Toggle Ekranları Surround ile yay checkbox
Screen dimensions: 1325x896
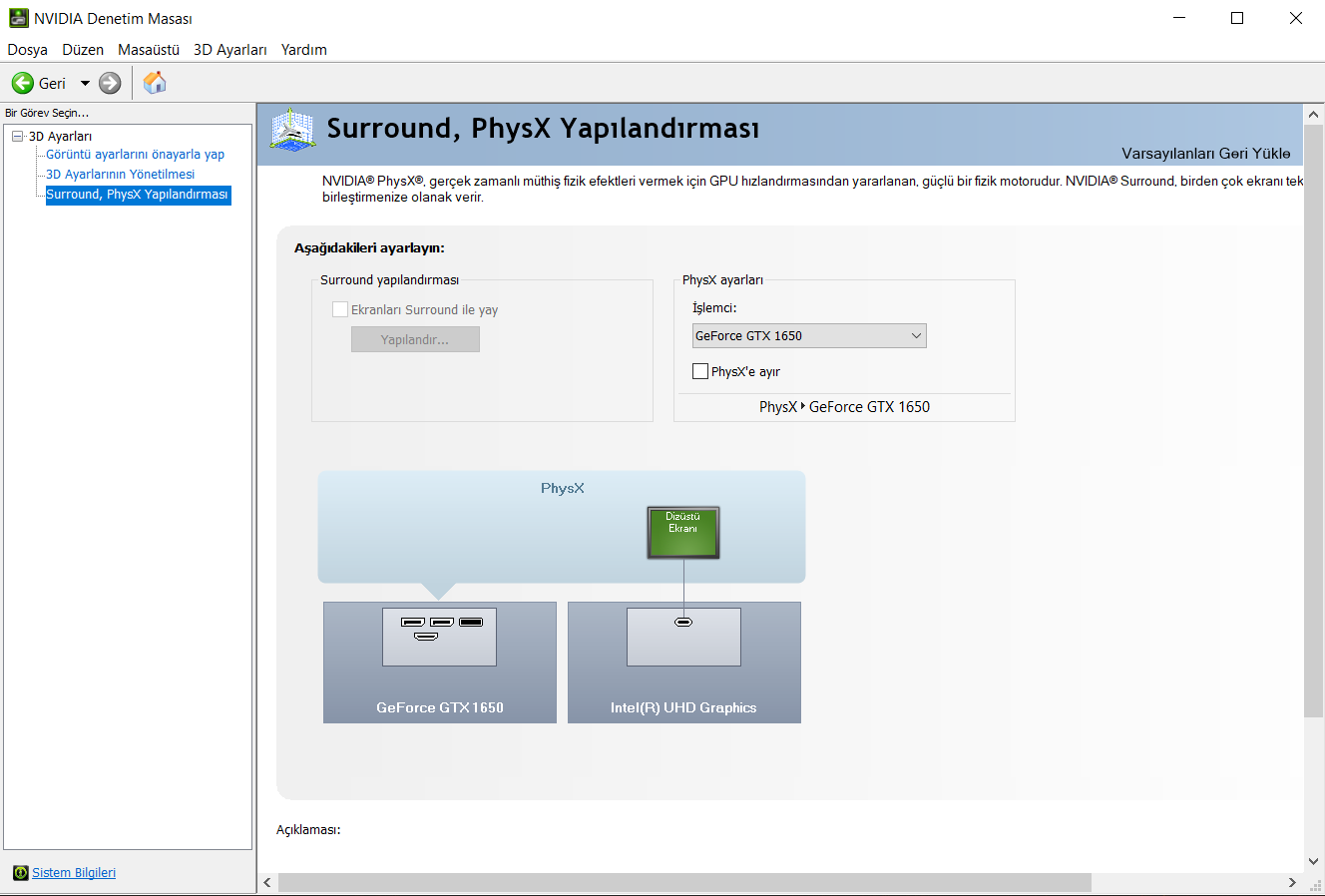click(x=340, y=309)
